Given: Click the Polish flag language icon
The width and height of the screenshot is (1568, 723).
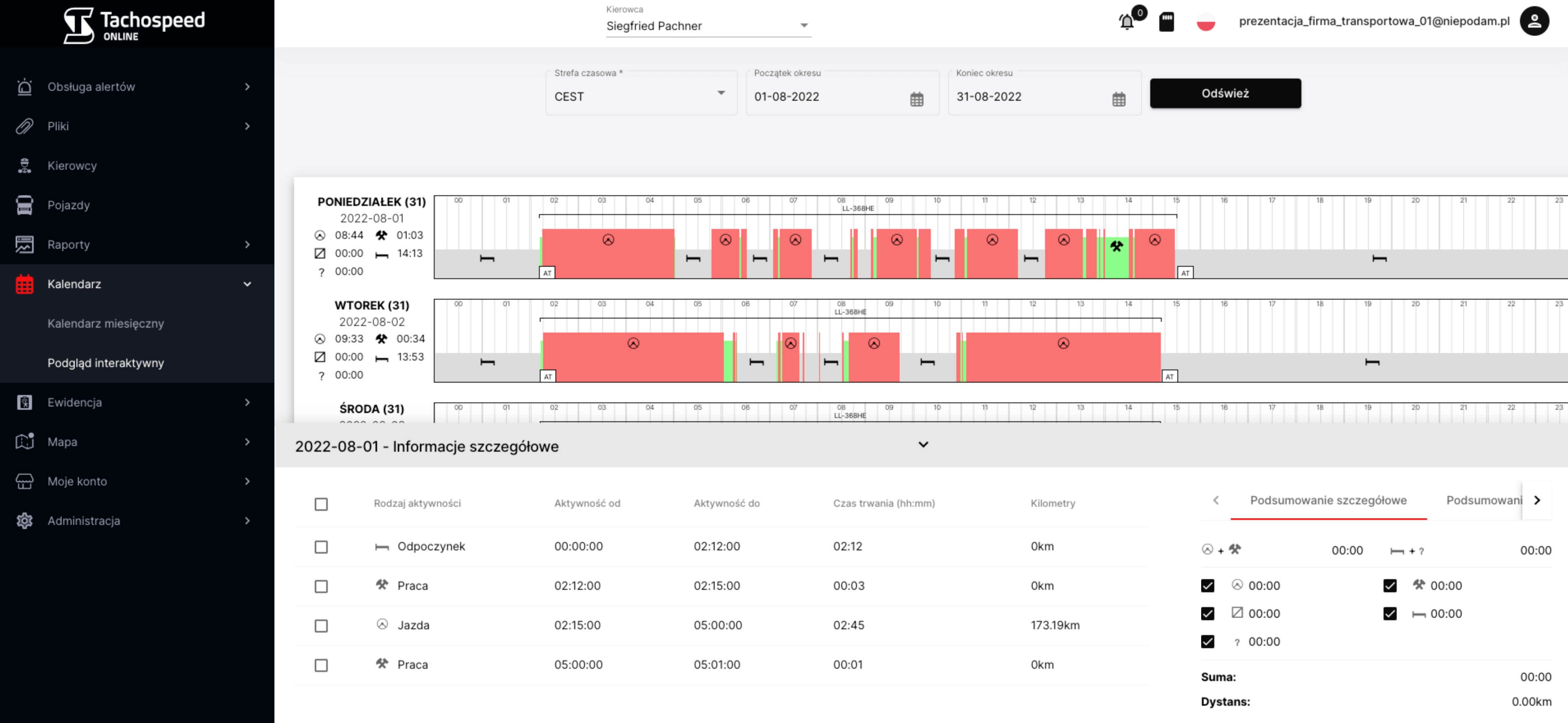Looking at the screenshot, I should coord(1205,22).
